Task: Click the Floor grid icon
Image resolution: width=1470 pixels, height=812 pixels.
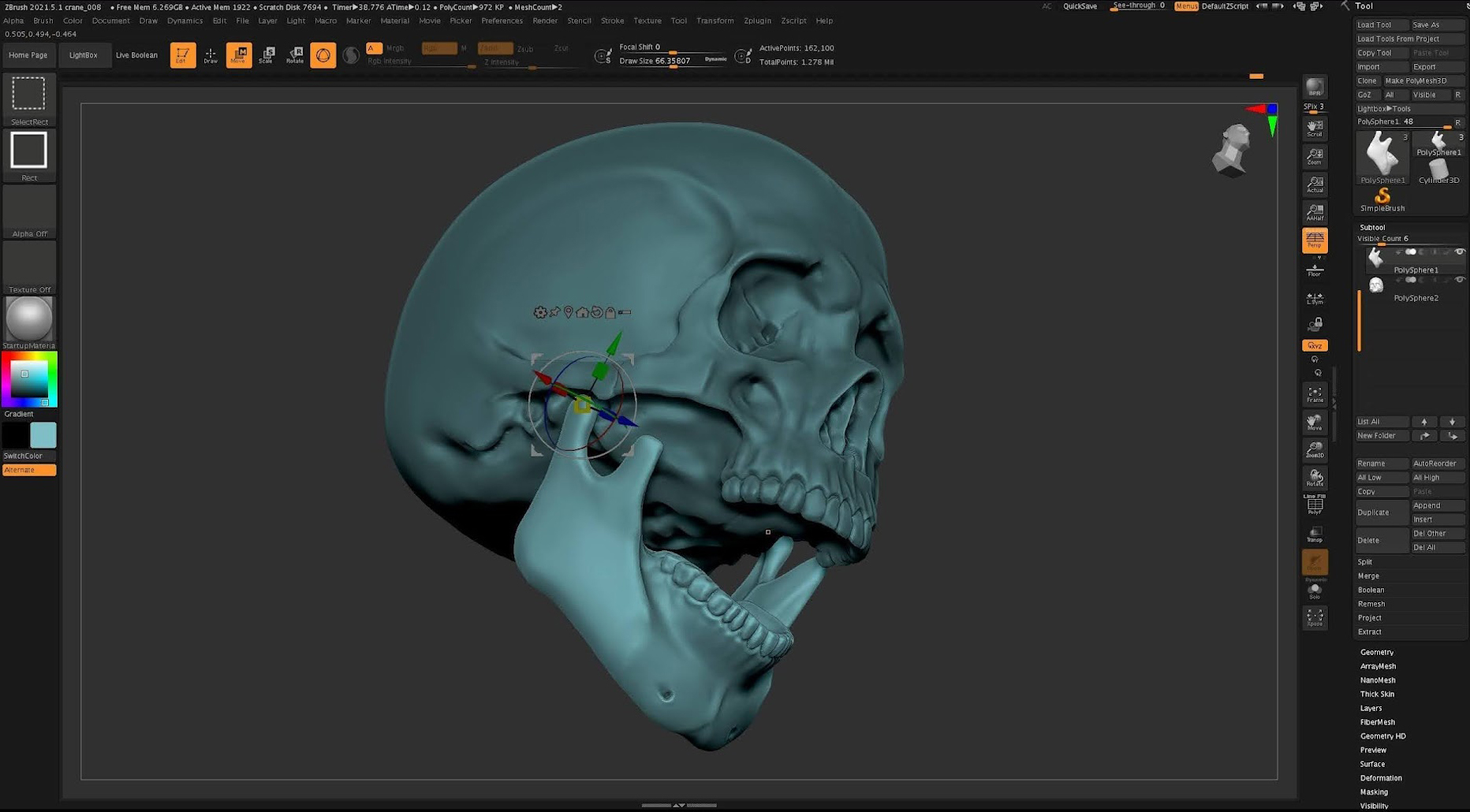Action: pos(1315,271)
